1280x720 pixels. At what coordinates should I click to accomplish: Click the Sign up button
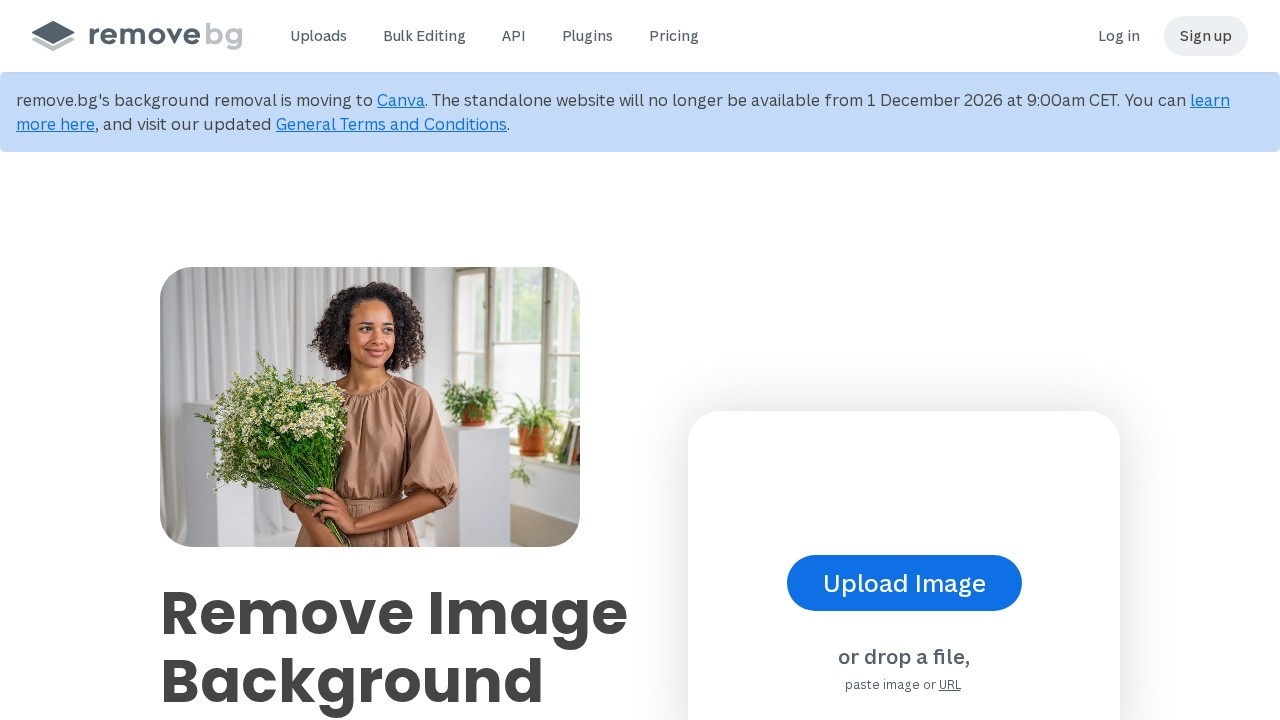coord(1206,36)
